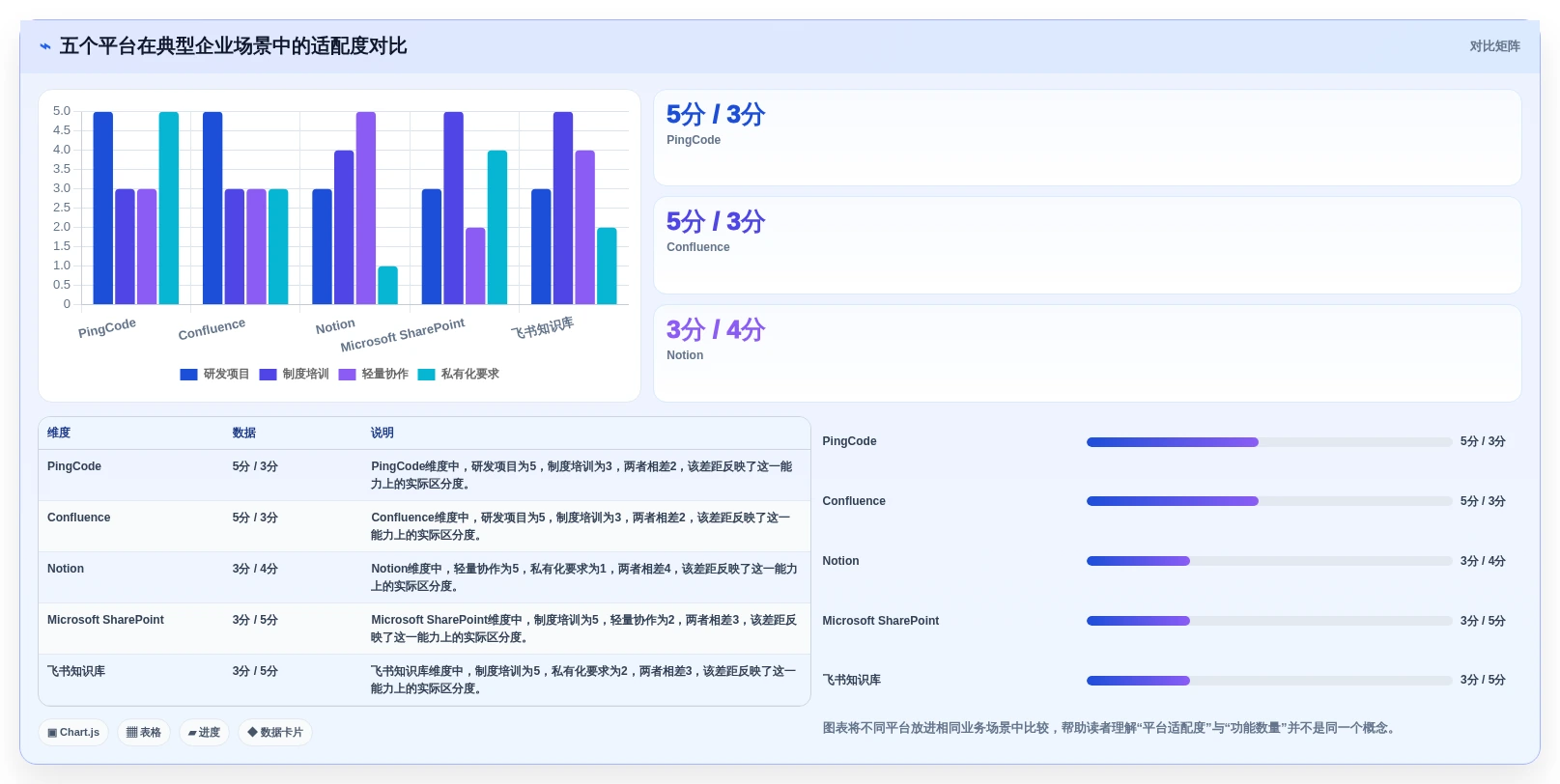The image size is (1560, 784).
Task: Click the 3分 / 4分 value in the table's Notion row
Action: pos(255,569)
